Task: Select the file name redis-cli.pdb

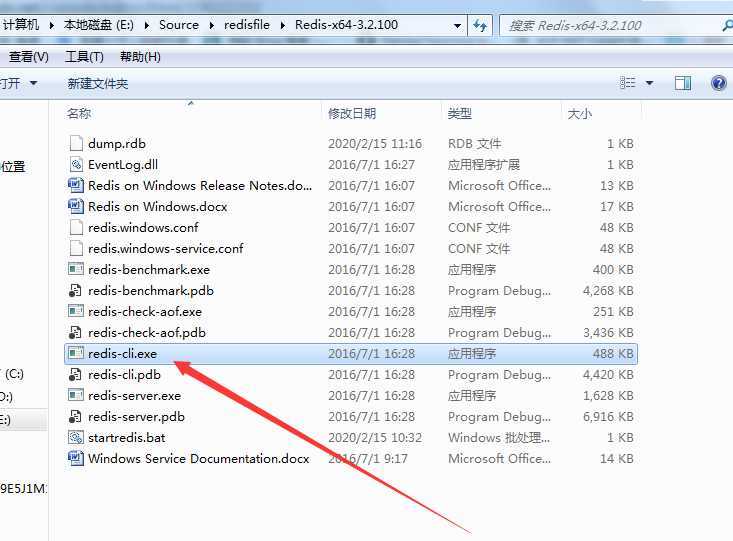Action: pyautogui.click(x=124, y=375)
